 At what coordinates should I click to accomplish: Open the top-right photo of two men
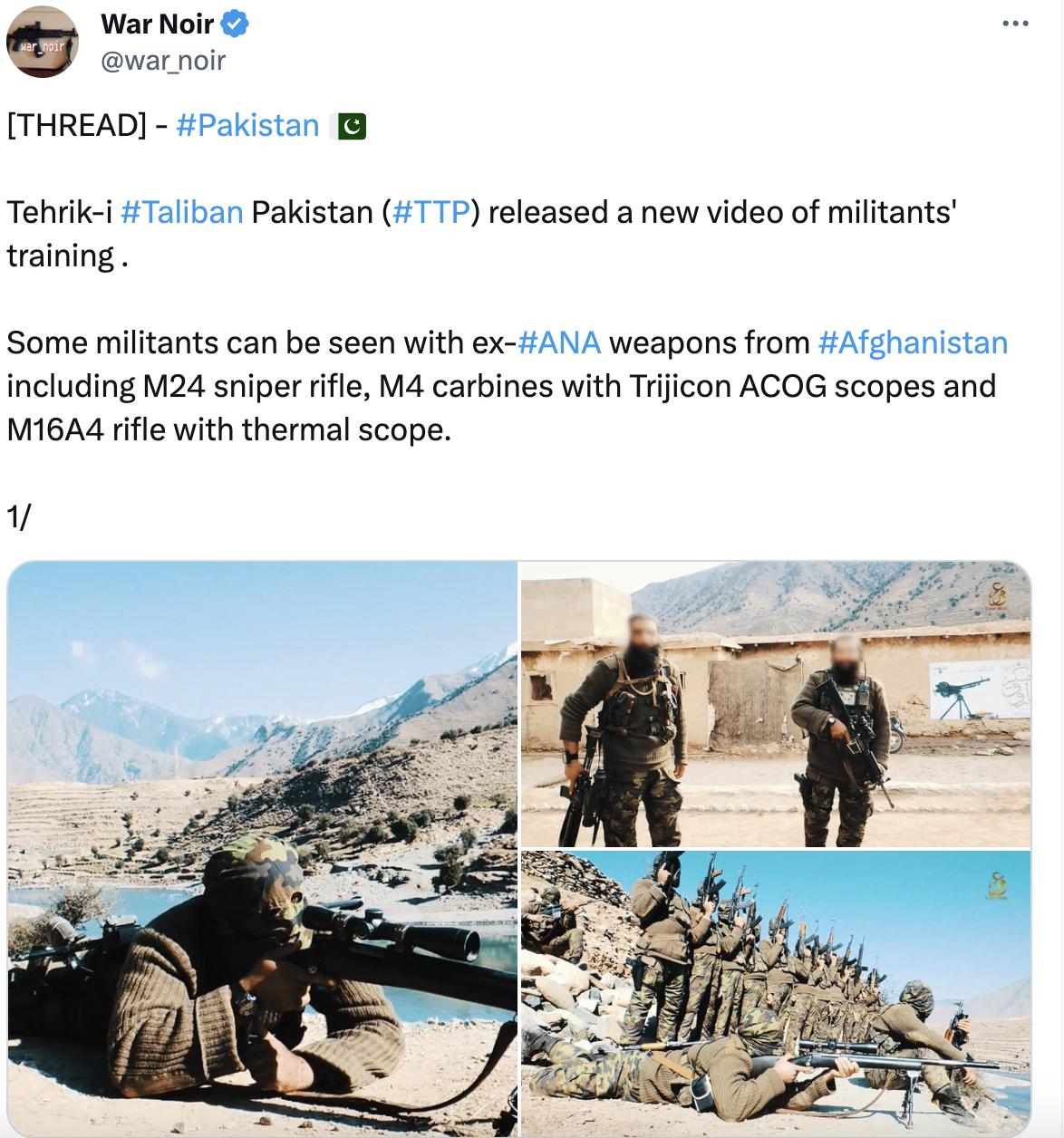[x=776, y=704]
